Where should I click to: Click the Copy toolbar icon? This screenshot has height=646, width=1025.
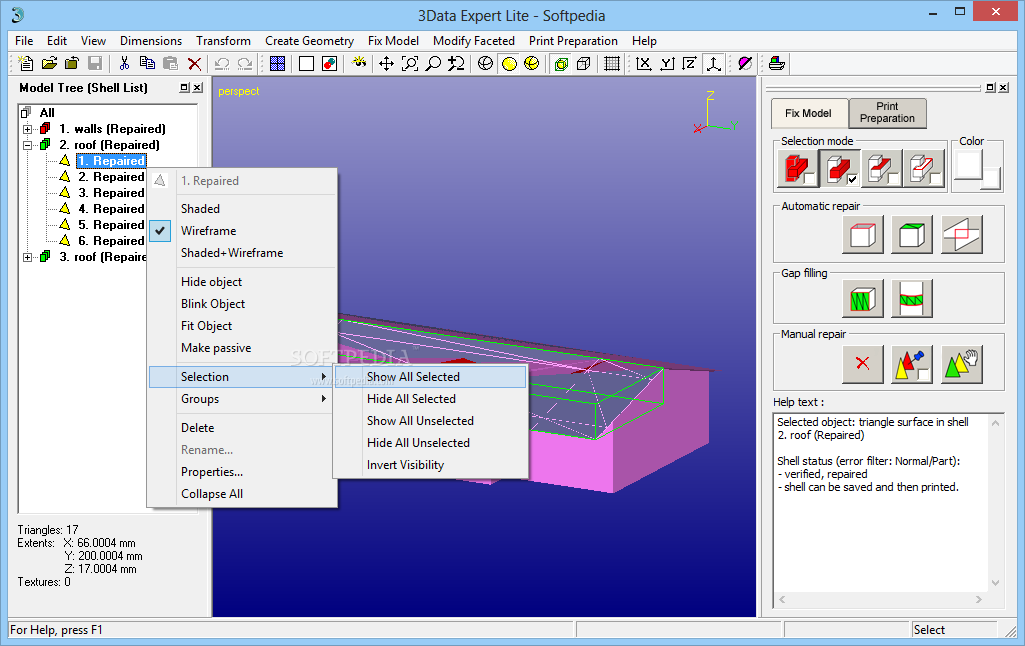[x=148, y=63]
